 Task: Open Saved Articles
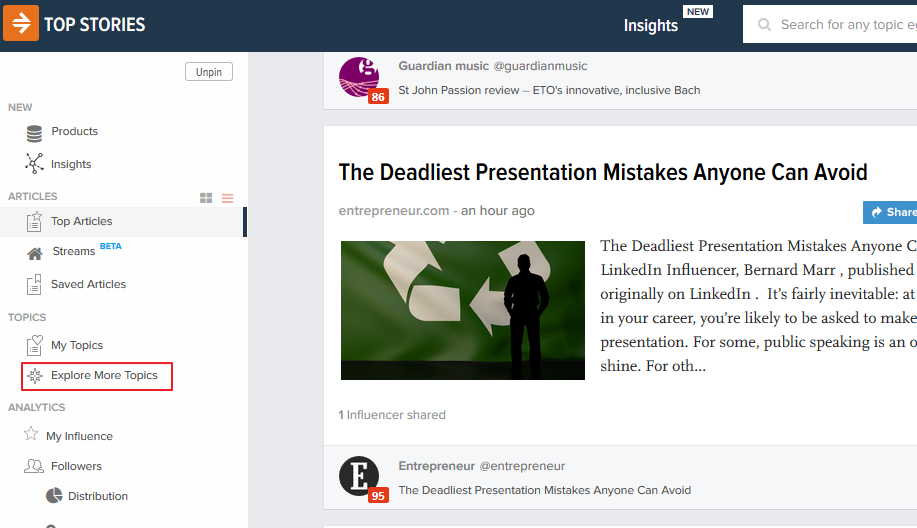tap(88, 284)
